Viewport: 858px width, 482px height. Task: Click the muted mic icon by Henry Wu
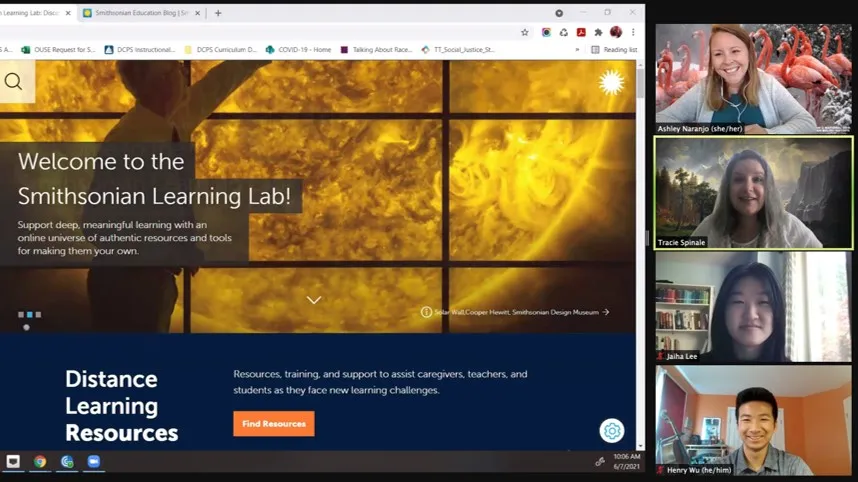point(661,470)
